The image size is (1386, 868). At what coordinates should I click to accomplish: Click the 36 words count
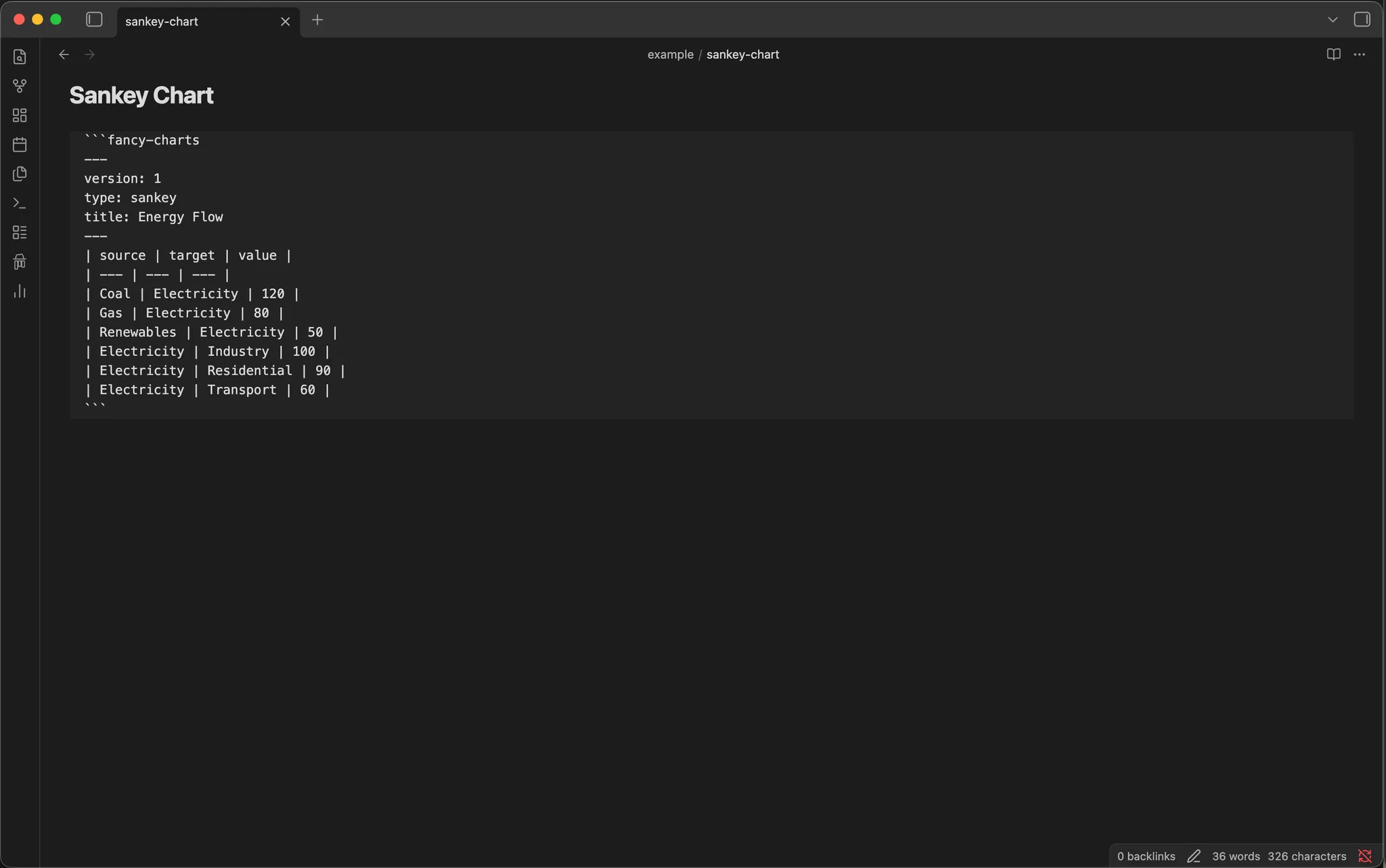1236,856
